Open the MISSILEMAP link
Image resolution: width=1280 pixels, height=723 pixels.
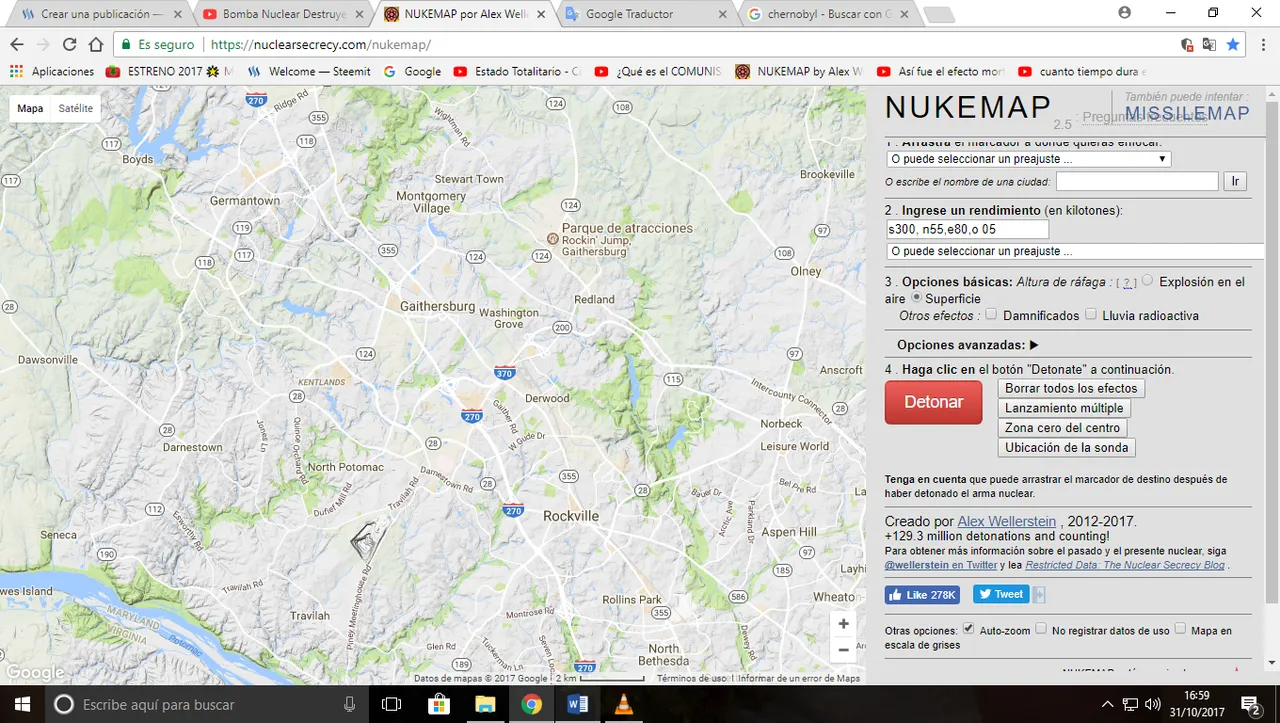[x=1187, y=113]
